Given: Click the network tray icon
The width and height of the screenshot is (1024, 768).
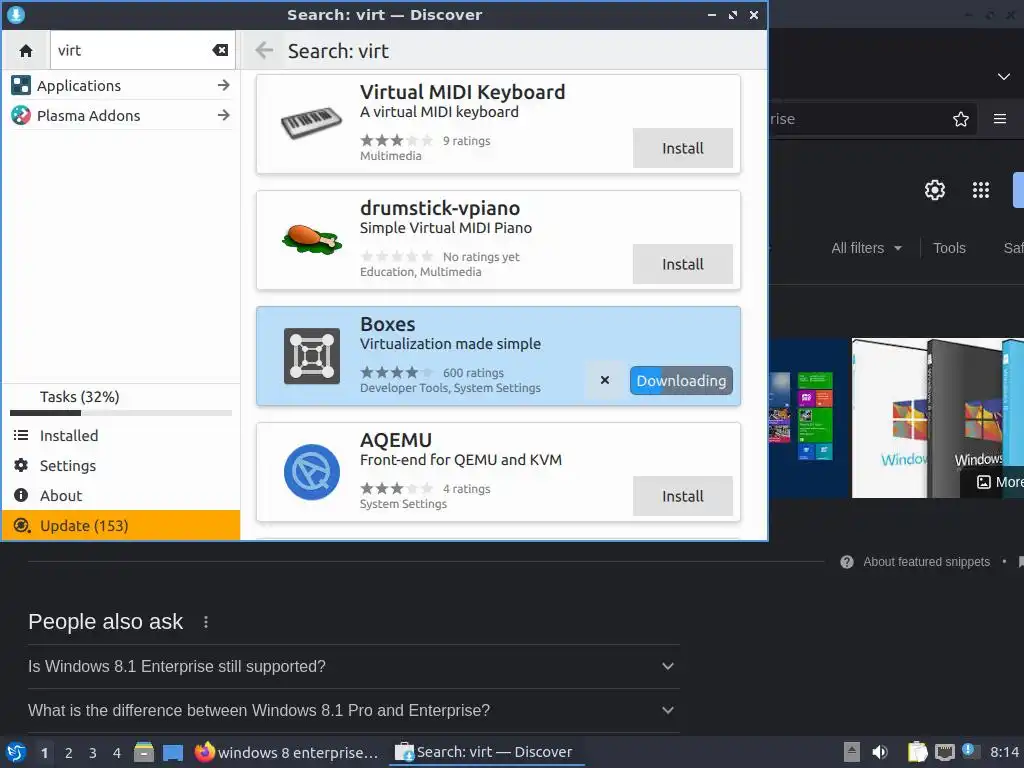Looking at the screenshot, I should pos(944,752).
